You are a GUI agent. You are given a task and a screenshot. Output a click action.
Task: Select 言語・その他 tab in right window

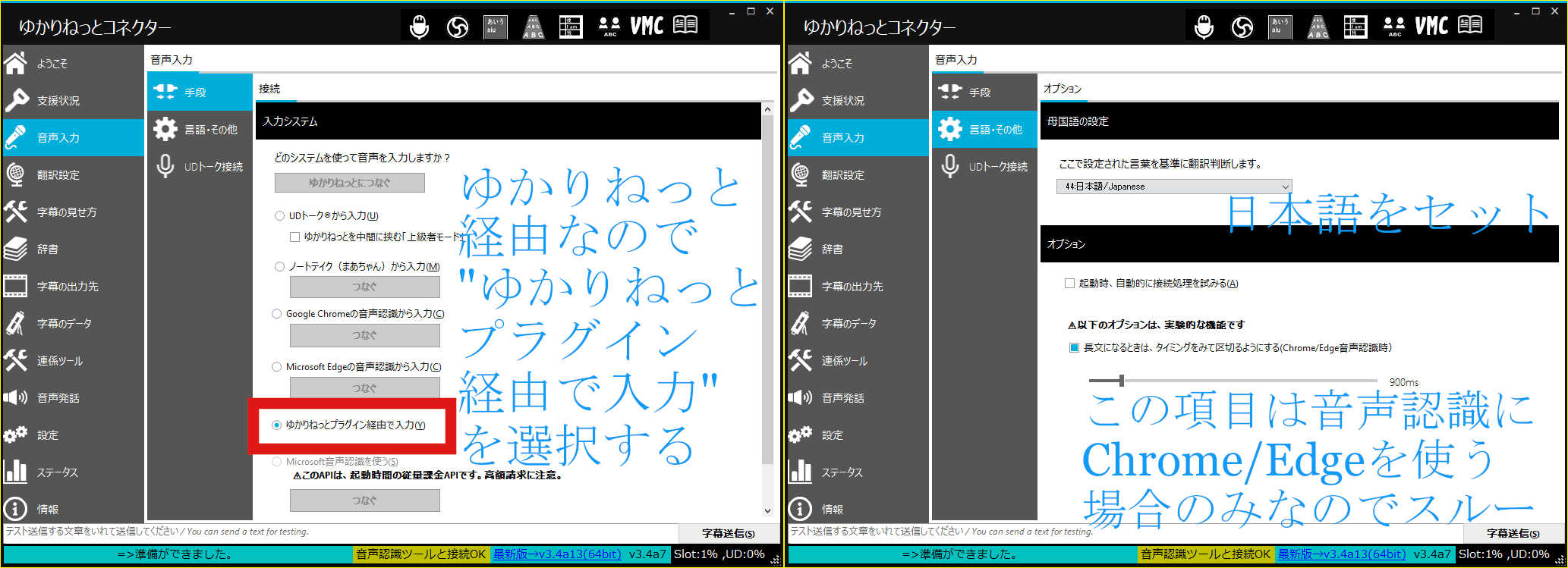[x=984, y=130]
